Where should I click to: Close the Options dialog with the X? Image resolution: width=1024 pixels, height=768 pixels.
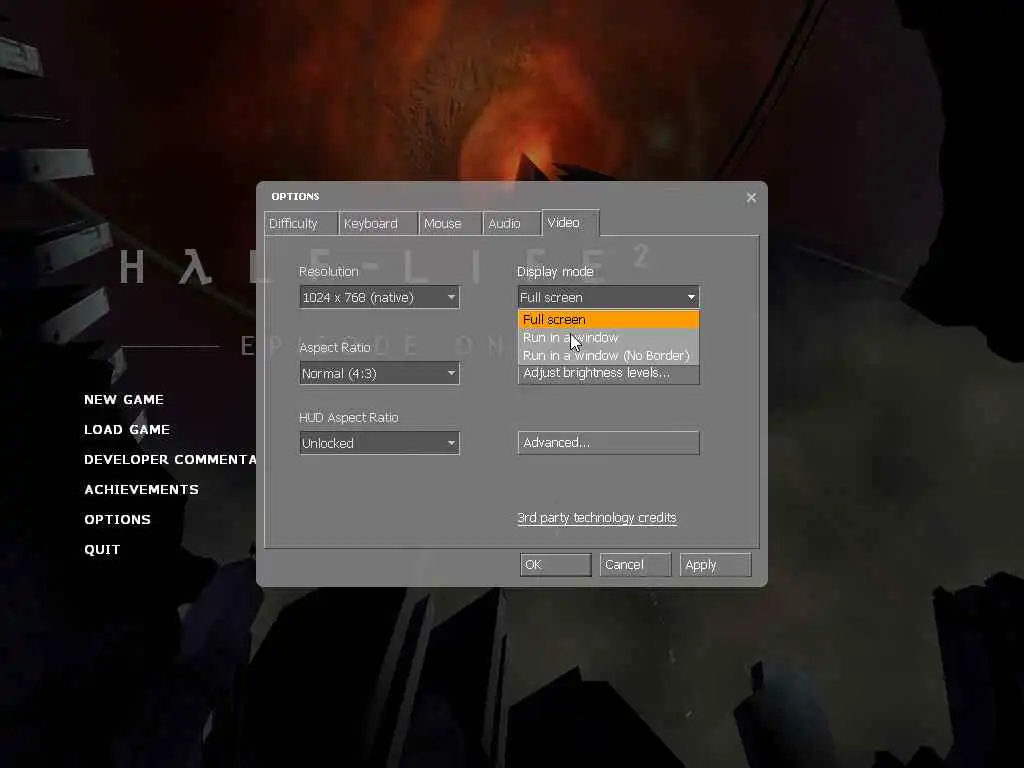click(751, 197)
